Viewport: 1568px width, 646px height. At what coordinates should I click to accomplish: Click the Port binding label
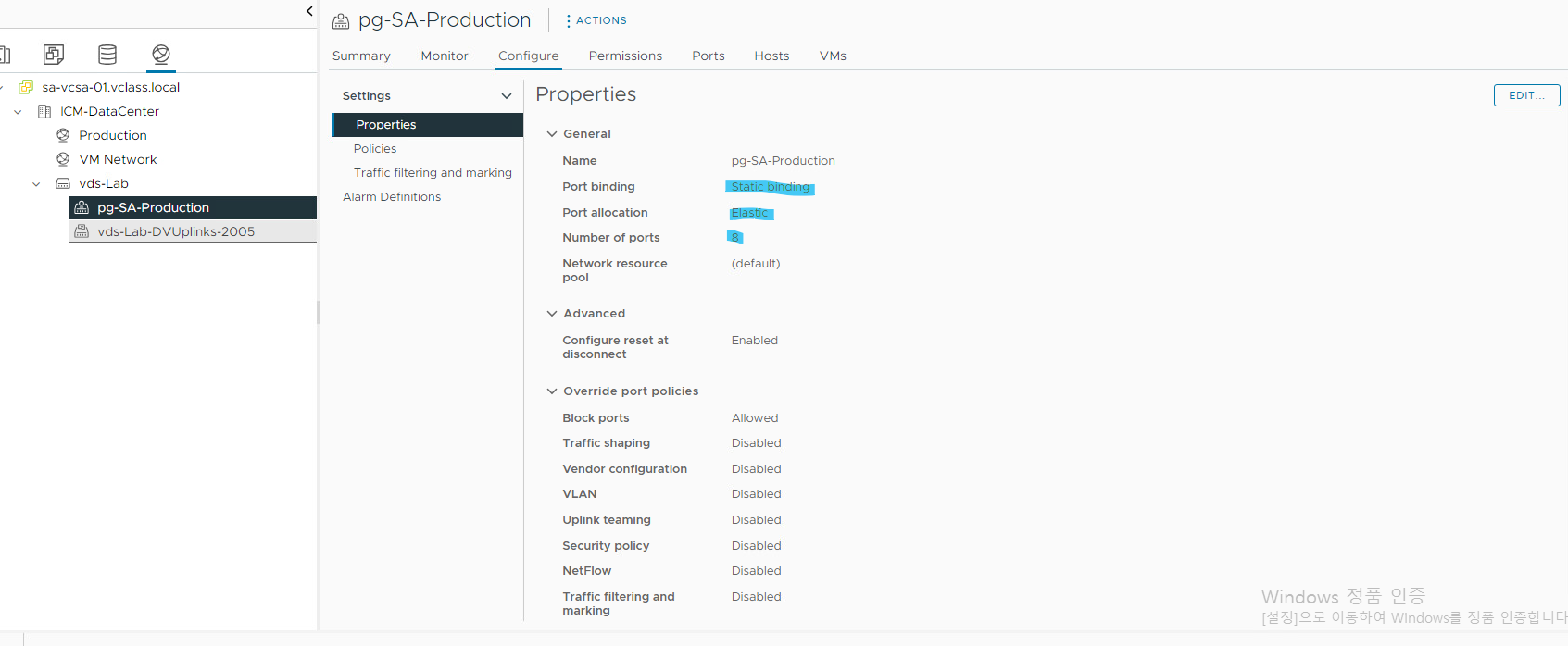tap(598, 187)
